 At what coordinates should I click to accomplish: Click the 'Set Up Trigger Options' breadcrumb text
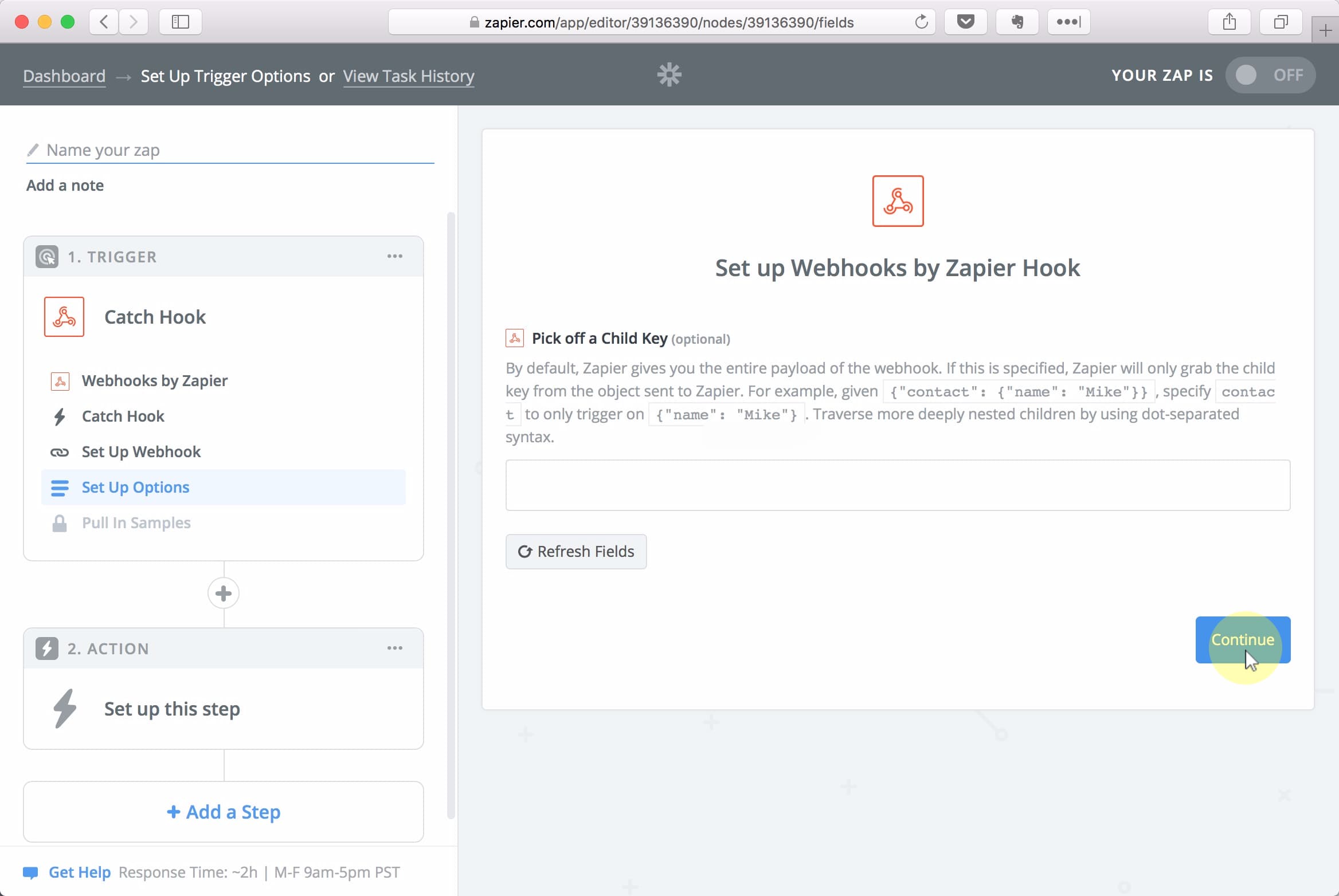click(x=225, y=76)
